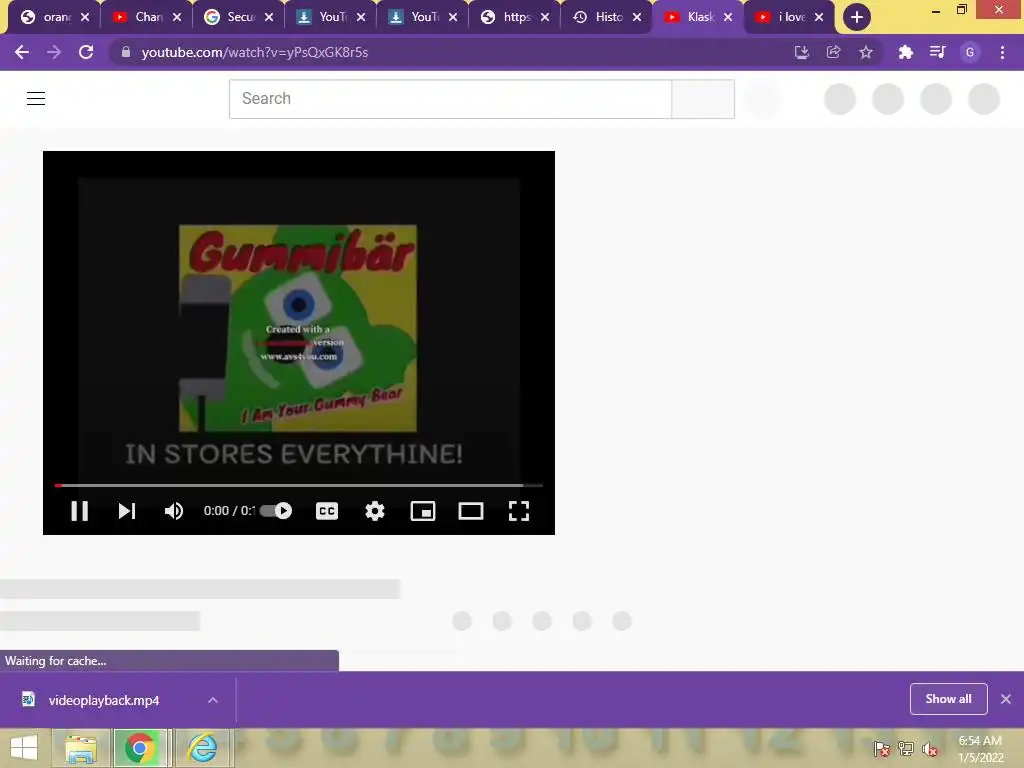Screen dimensions: 1024x768
Task: Pause the video with the pause button
Action: (x=80, y=511)
